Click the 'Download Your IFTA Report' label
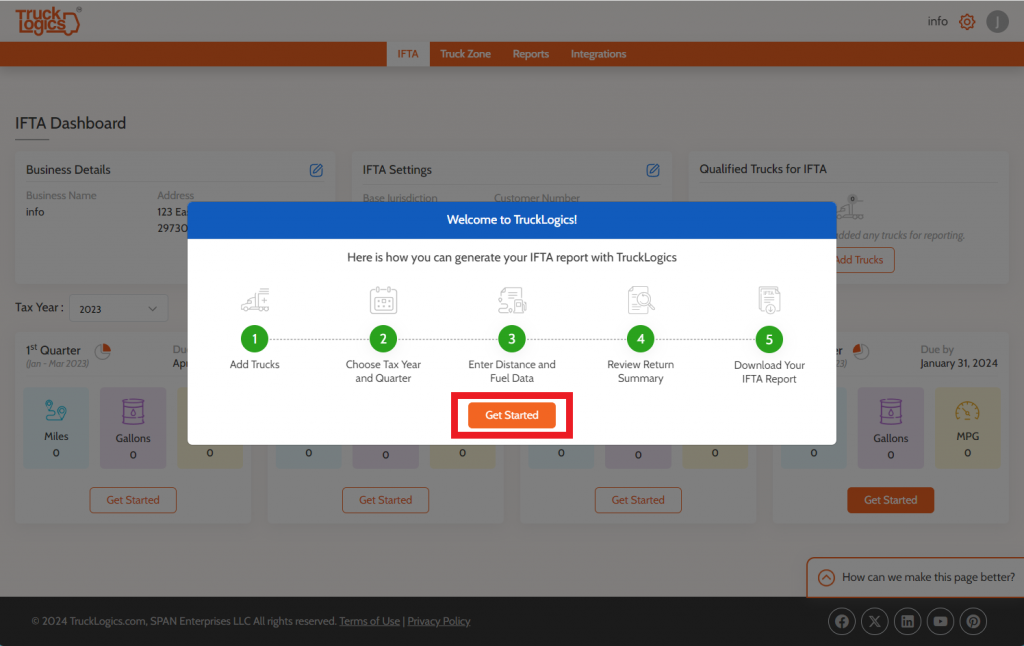Viewport: 1024px width, 646px height. coord(769,372)
